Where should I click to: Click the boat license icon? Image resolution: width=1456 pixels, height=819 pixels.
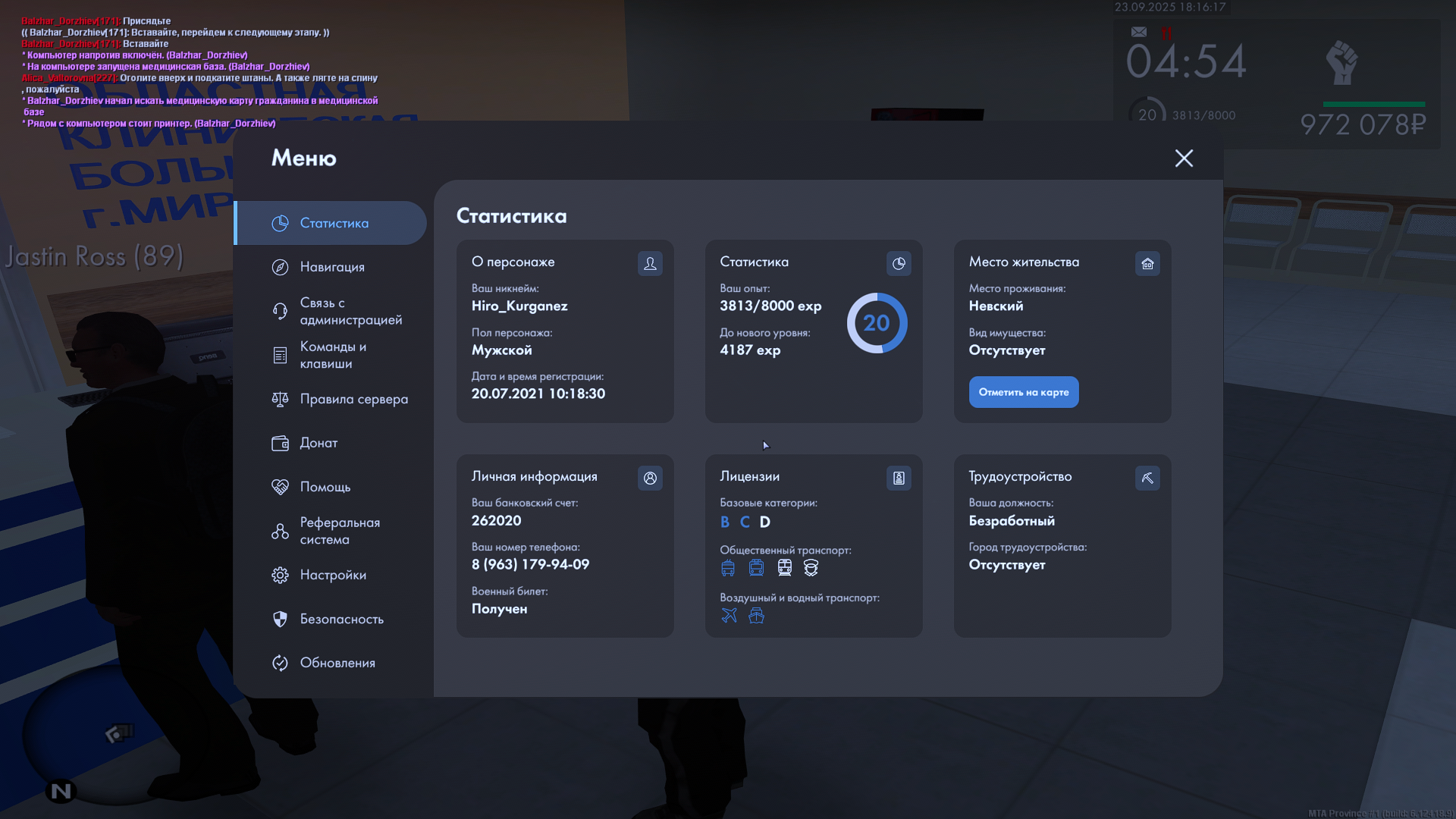pos(756,615)
